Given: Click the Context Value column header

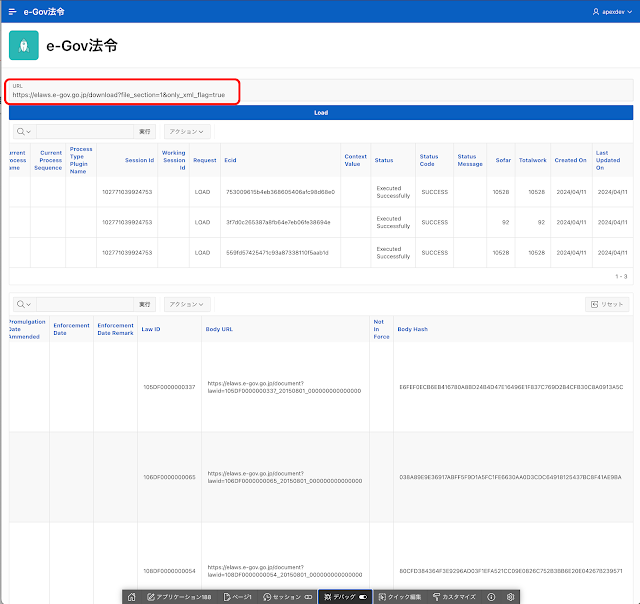Looking at the screenshot, I should (x=355, y=160).
